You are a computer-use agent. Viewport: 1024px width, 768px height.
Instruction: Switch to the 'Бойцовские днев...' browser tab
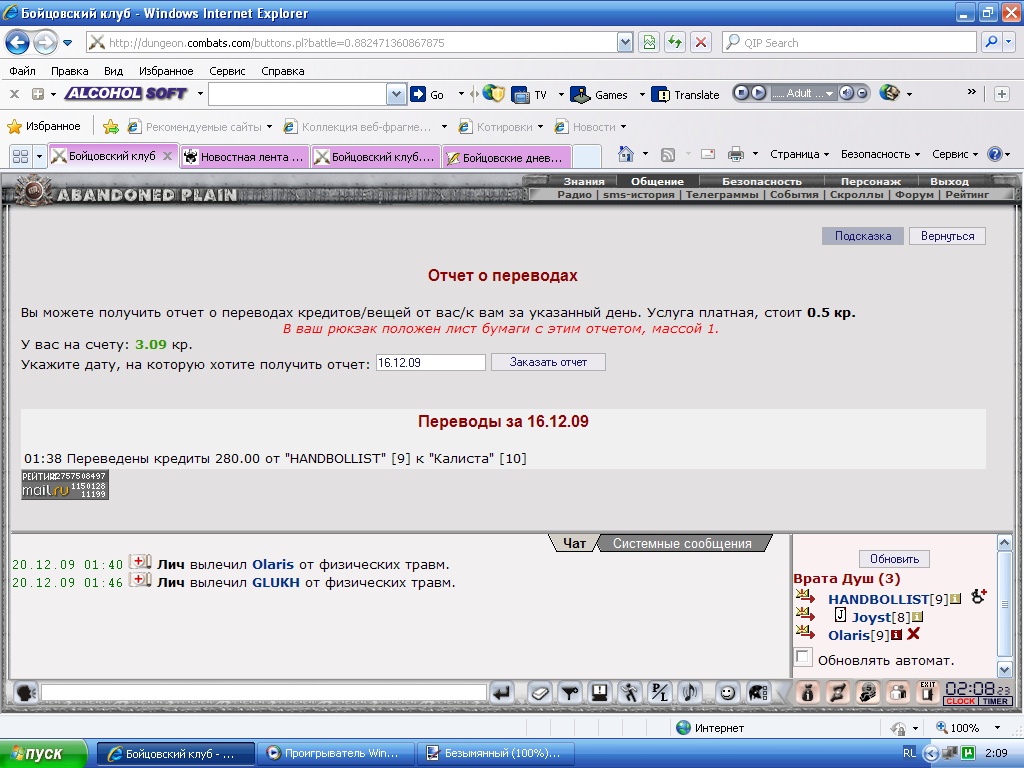point(507,157)
